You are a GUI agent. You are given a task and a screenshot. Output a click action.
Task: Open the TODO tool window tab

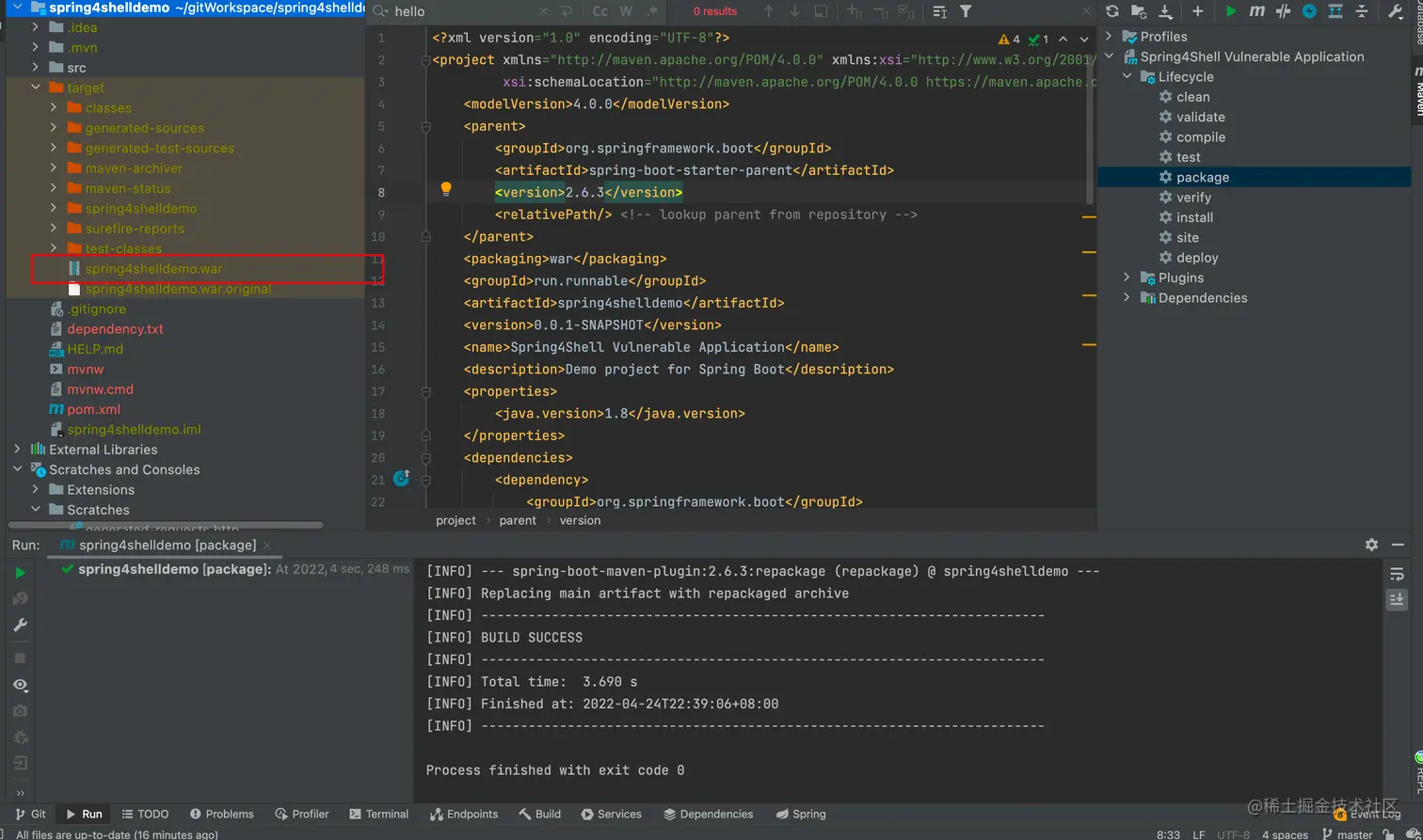pyautogui.click(x=145, y=814)
